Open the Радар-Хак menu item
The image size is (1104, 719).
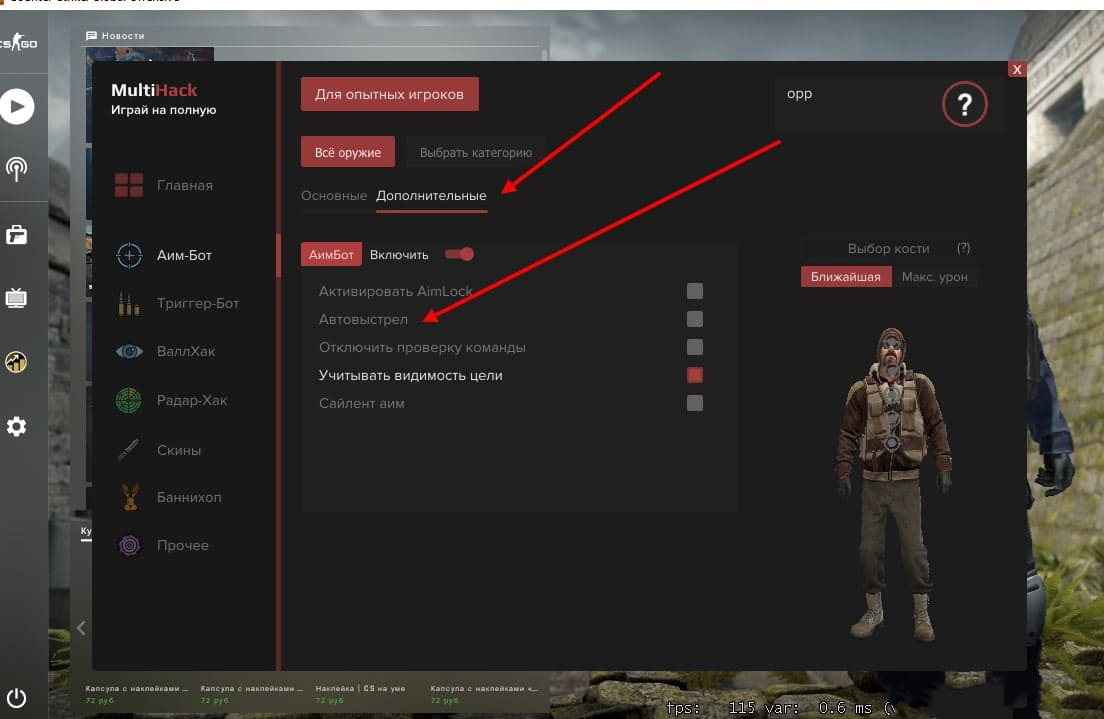[192, 400]
